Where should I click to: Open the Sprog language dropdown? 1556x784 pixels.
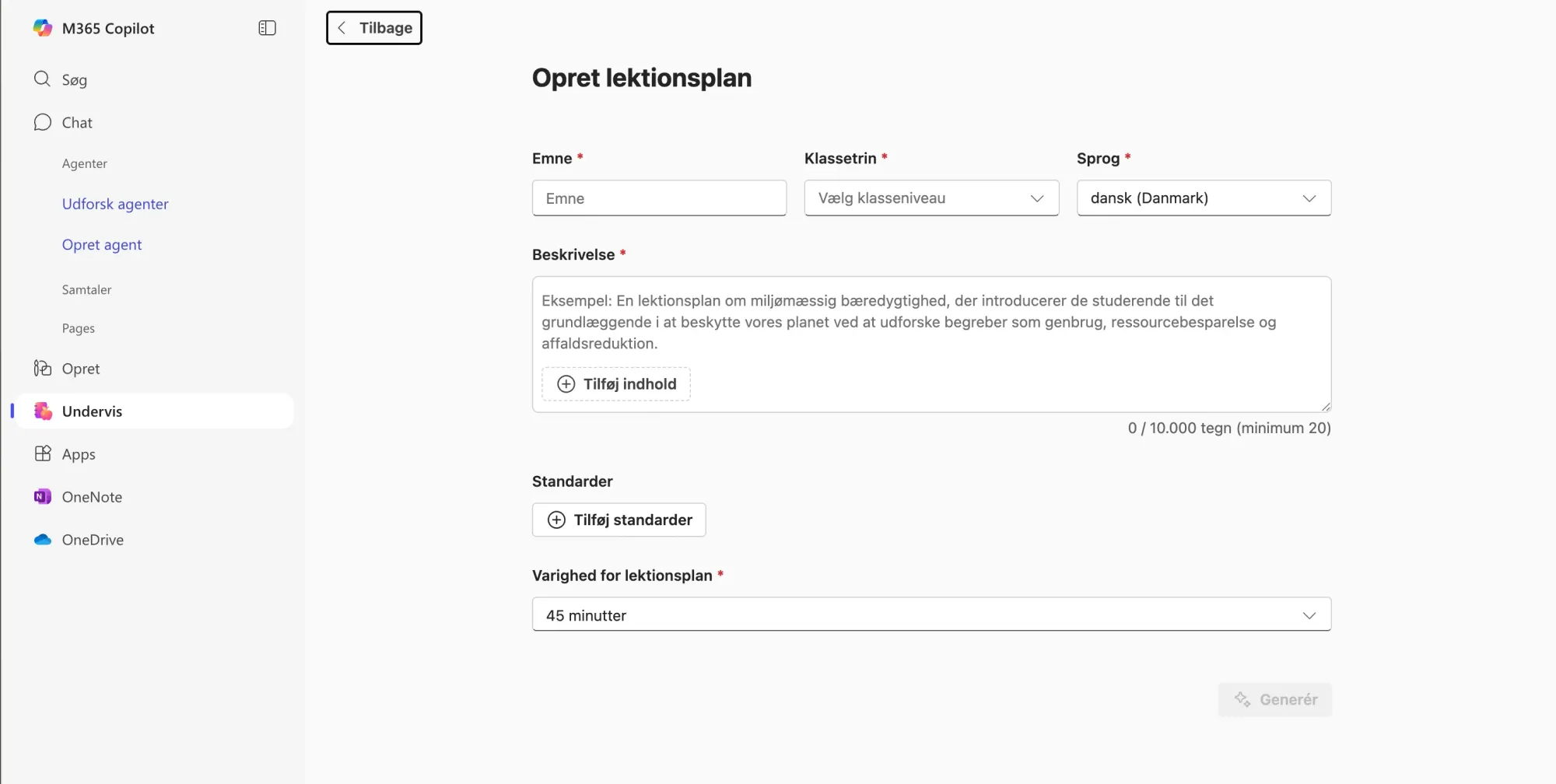[x=1204, y=198]
